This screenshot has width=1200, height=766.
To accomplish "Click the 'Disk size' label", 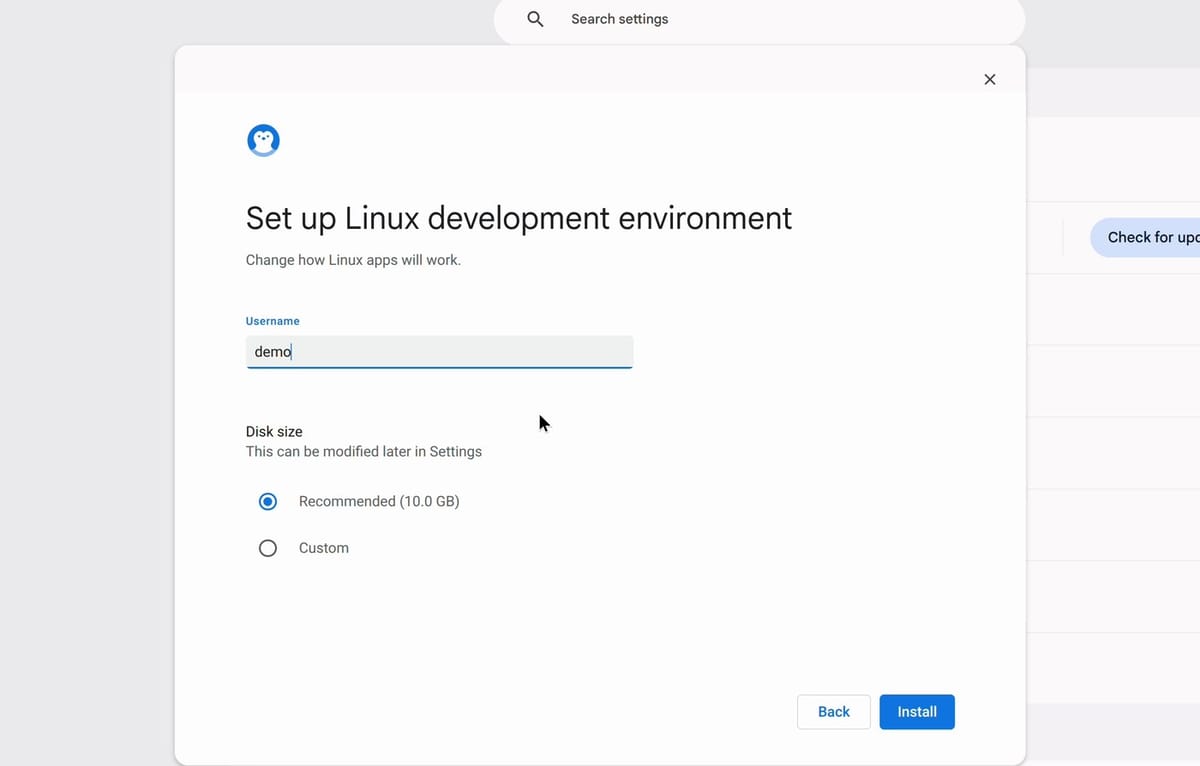I will (x=274, y=431).
